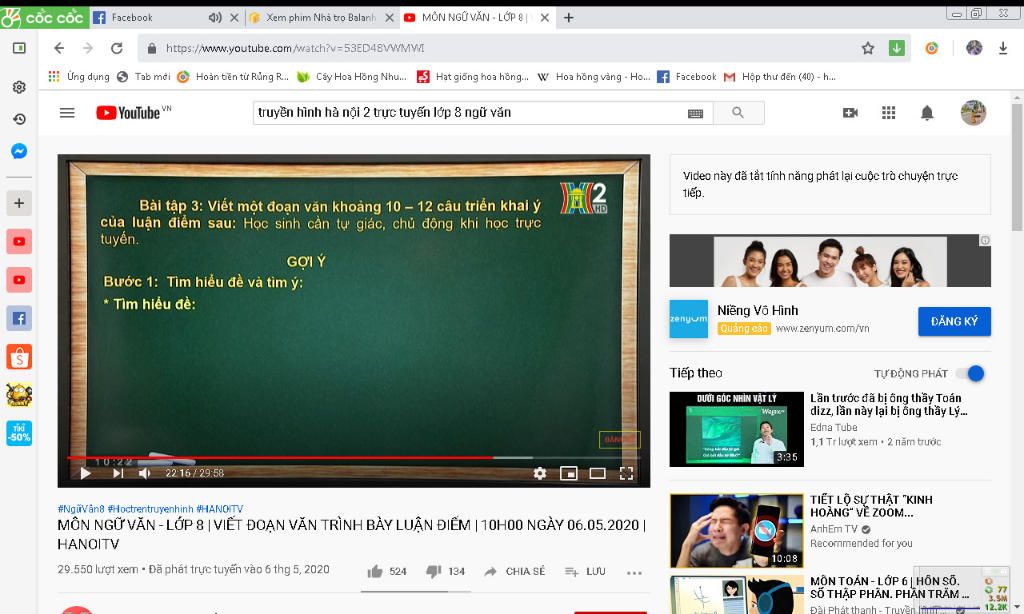
Task: Go back to previous page
Action: (x=59, y=48)
